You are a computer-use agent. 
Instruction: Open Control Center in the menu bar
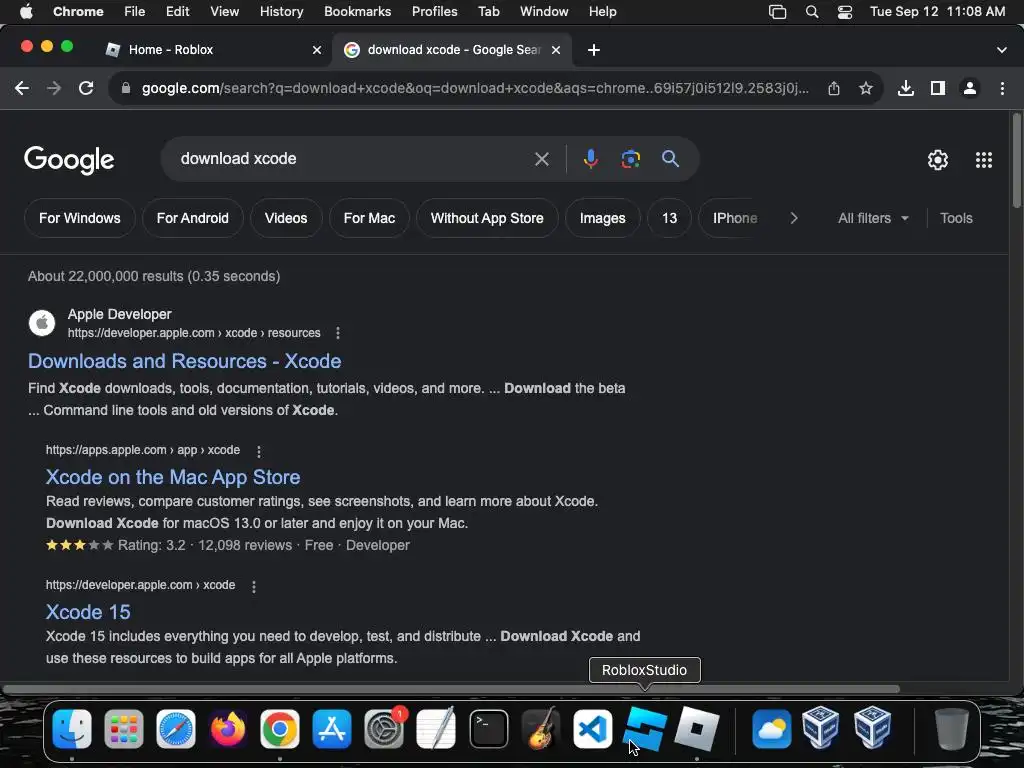(x=844, y=12)
